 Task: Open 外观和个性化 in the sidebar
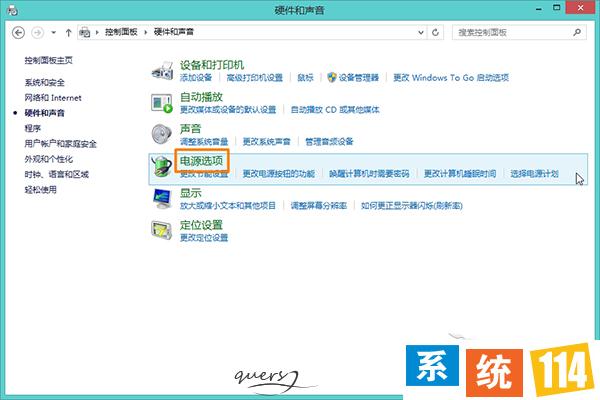(48, 159)
